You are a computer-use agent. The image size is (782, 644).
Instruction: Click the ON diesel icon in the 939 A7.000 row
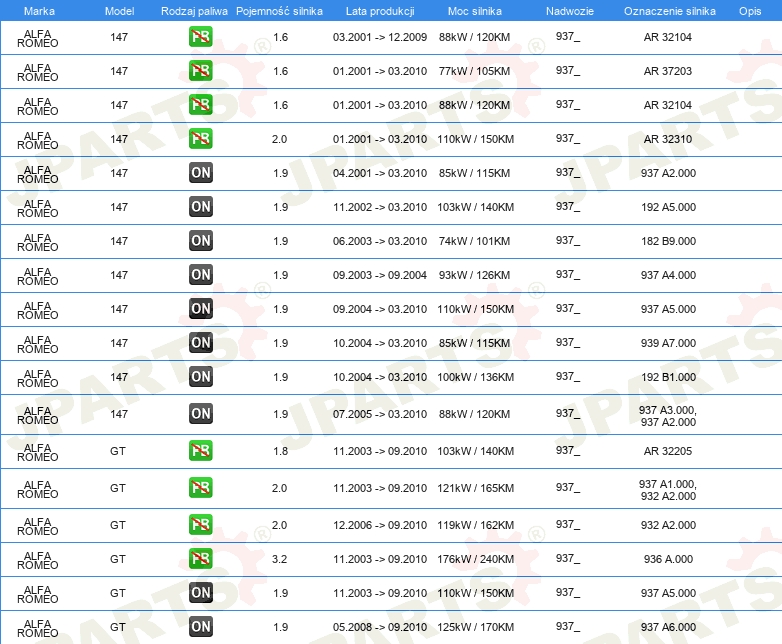pos(200,343)
